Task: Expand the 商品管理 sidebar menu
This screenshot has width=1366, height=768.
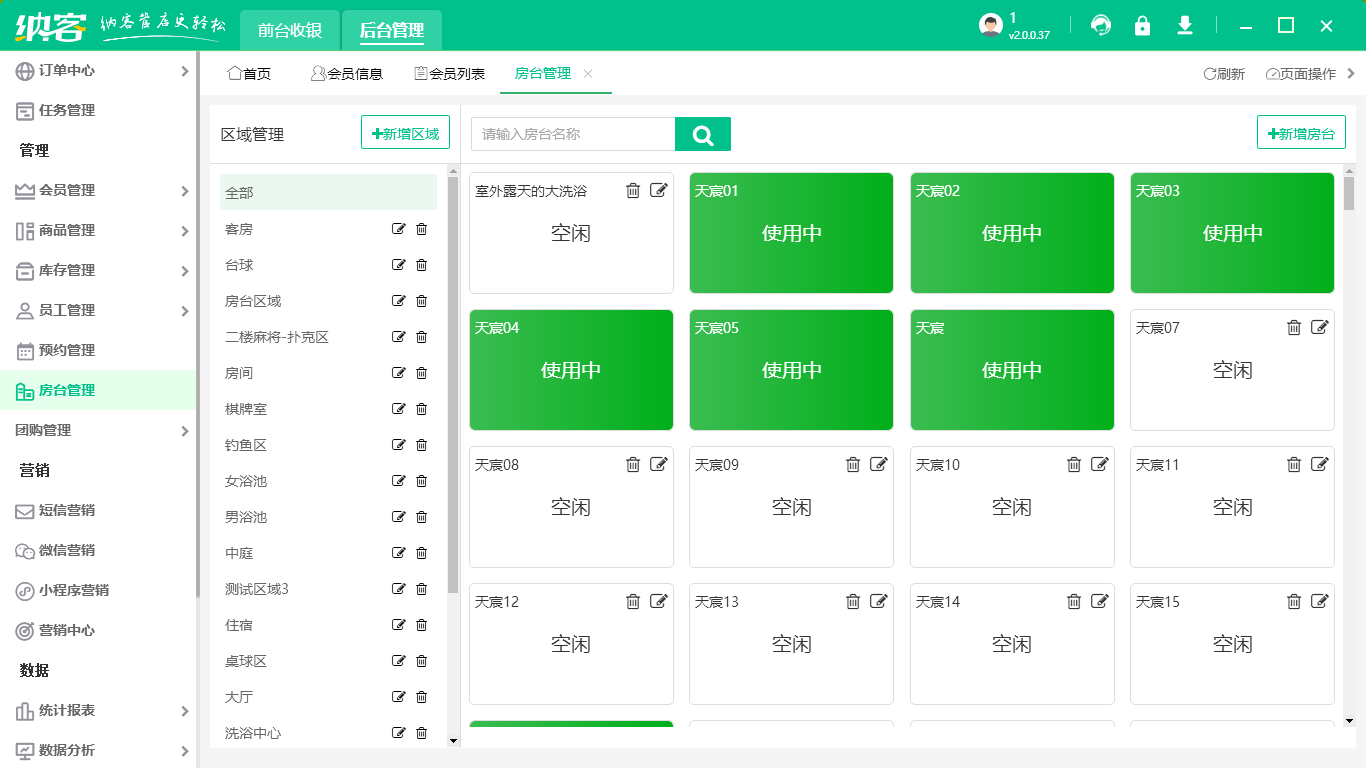Action: tap(184, 231)
